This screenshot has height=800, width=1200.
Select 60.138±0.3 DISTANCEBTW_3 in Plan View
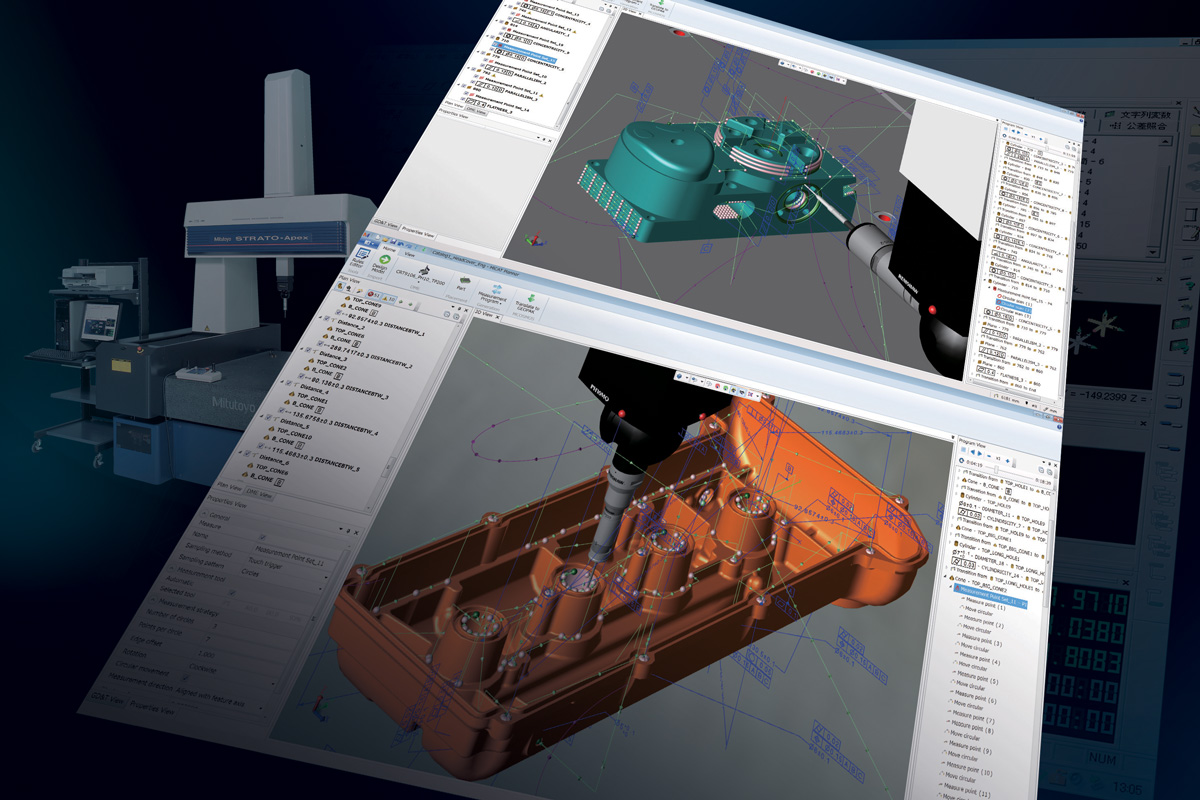click(x=349, y=389)
